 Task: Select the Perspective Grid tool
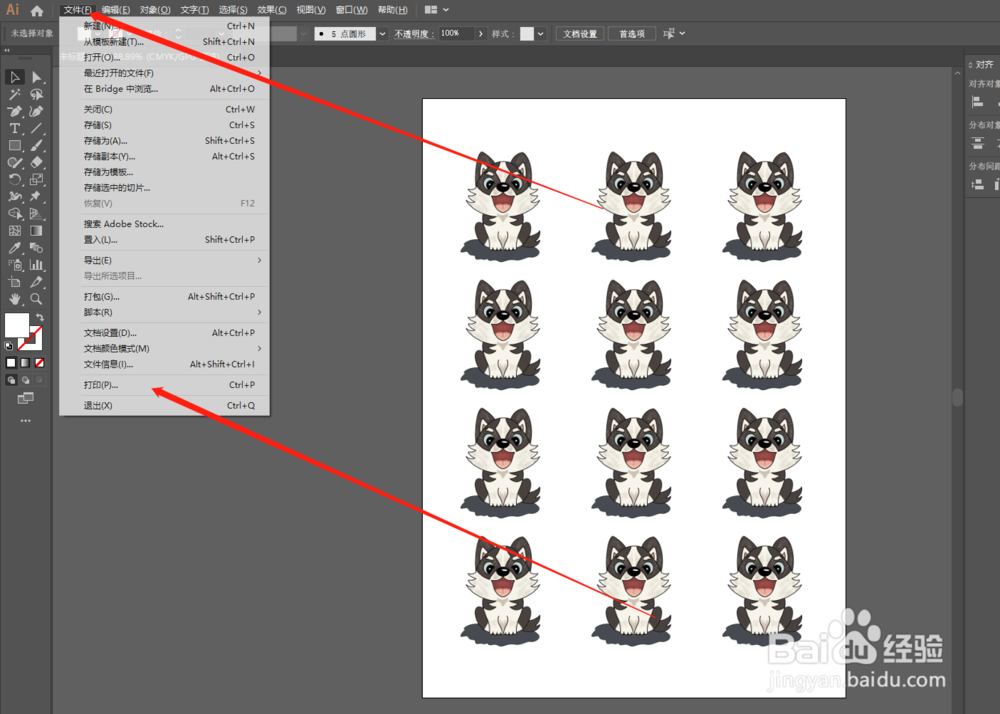pos(36,214)
